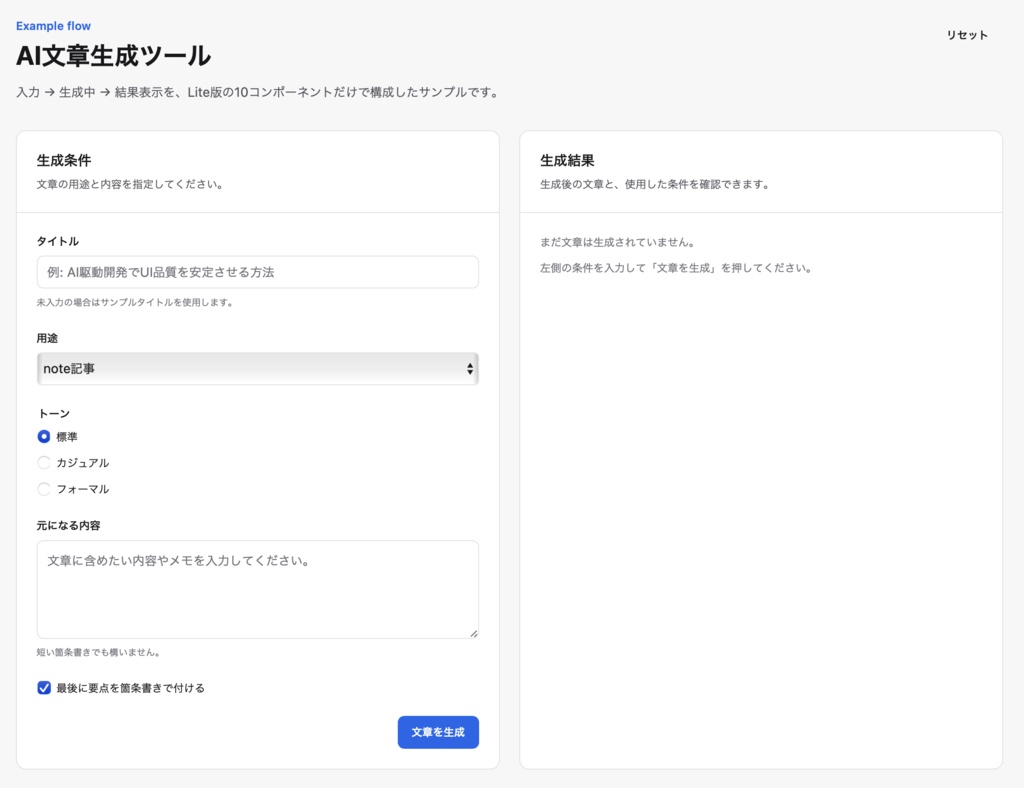Click the トーン group label
This screenshot has width=1024, height=788.
click(54, 414)
